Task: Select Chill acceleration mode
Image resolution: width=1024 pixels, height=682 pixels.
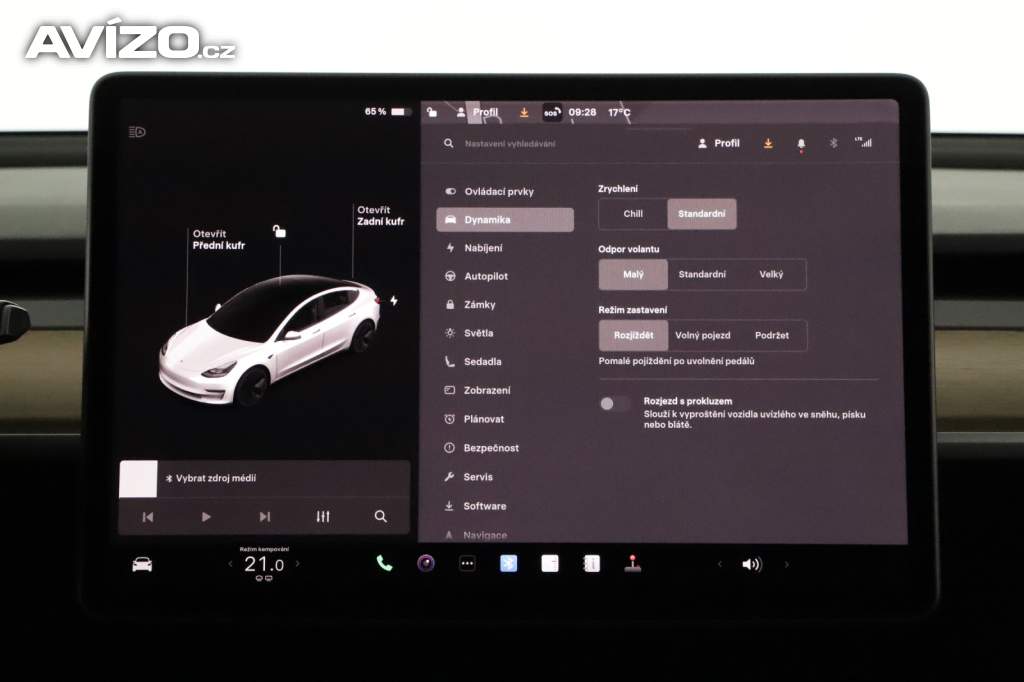Action: pos(633,214)
